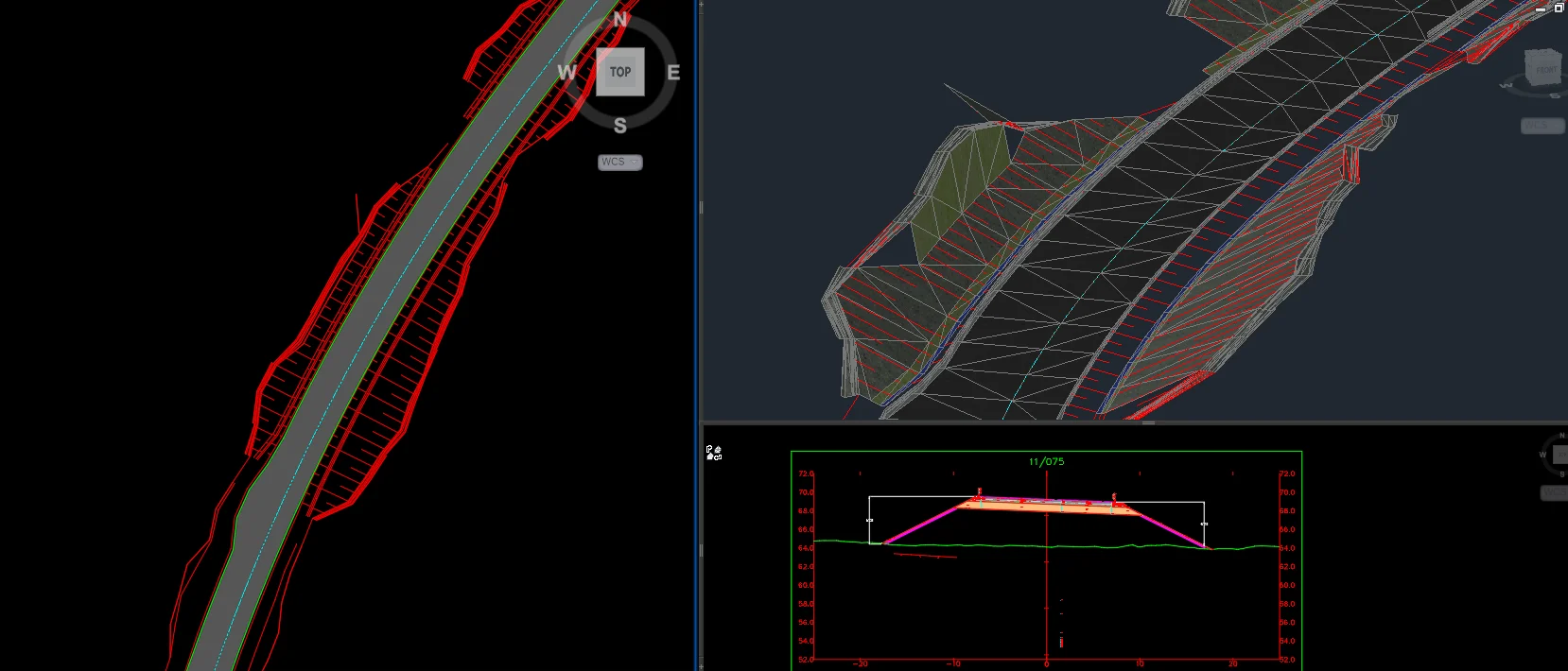Minimize the 3D viewport with dash button
The width and height of the screenshot is (1568, 671).
click(x=1542, y=9)
